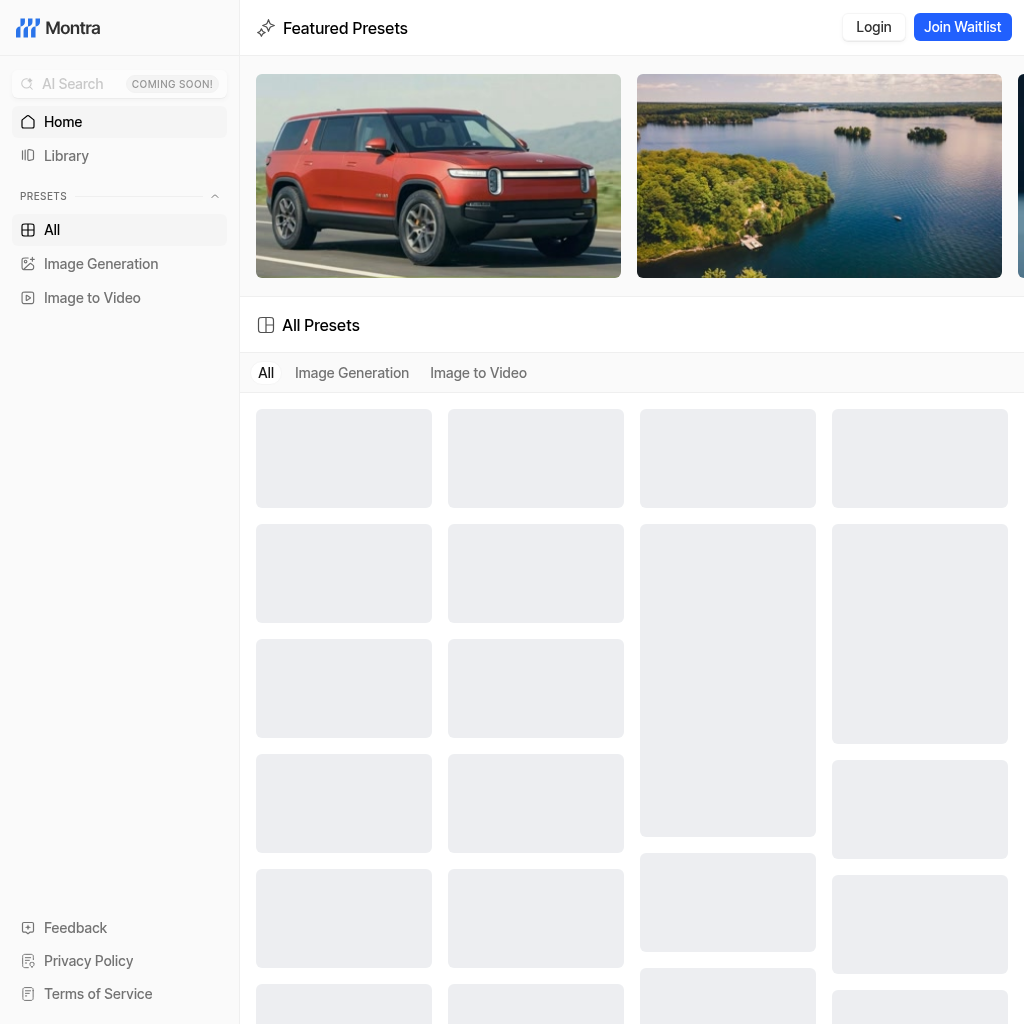Select the All tab under All Presets
This screenshot has width=1024, height=1024.
click(x=266, y=373)
